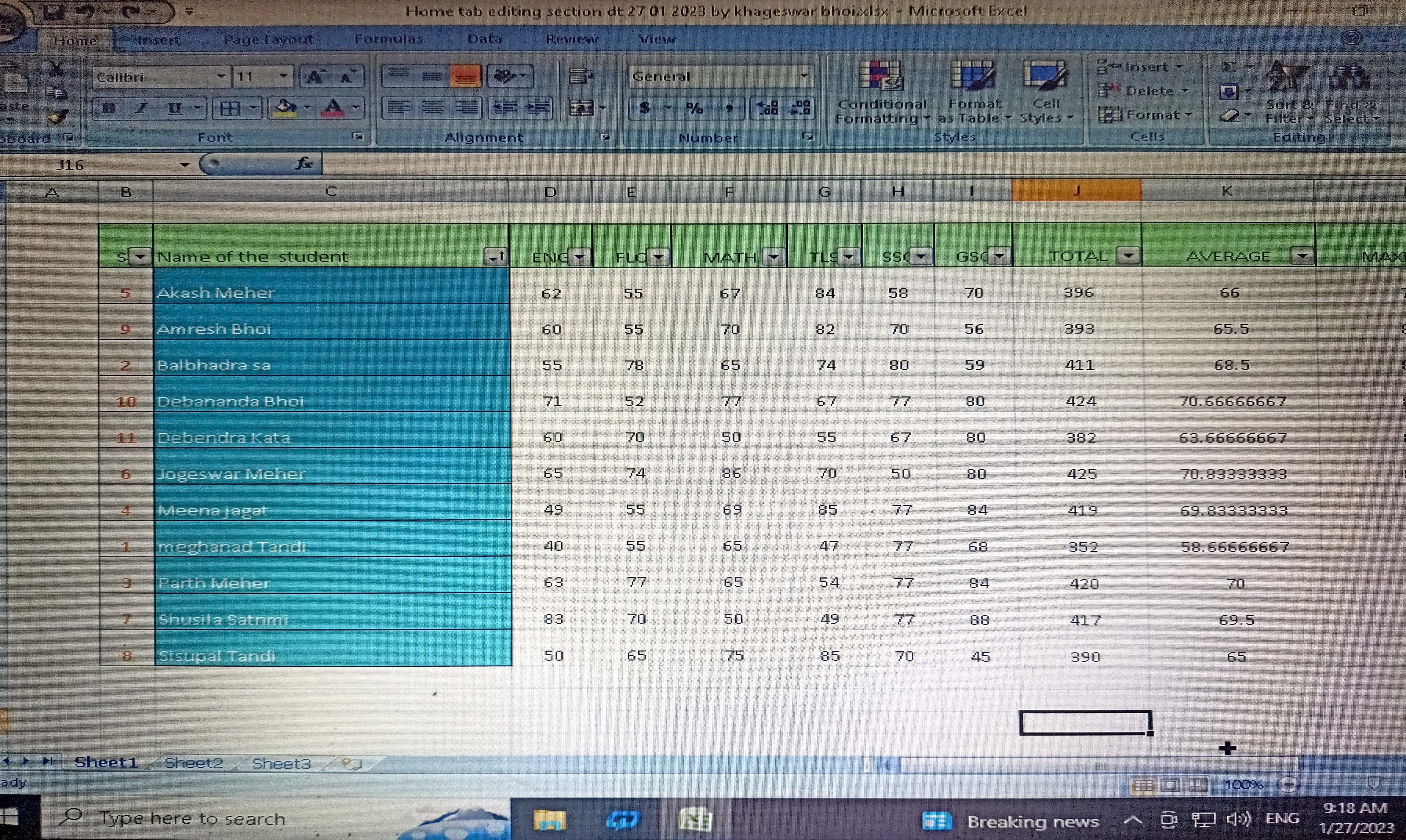Screen dimensions: 1406x840
Task: Toggle center horizontal alignment
Action: pos(433,107)
